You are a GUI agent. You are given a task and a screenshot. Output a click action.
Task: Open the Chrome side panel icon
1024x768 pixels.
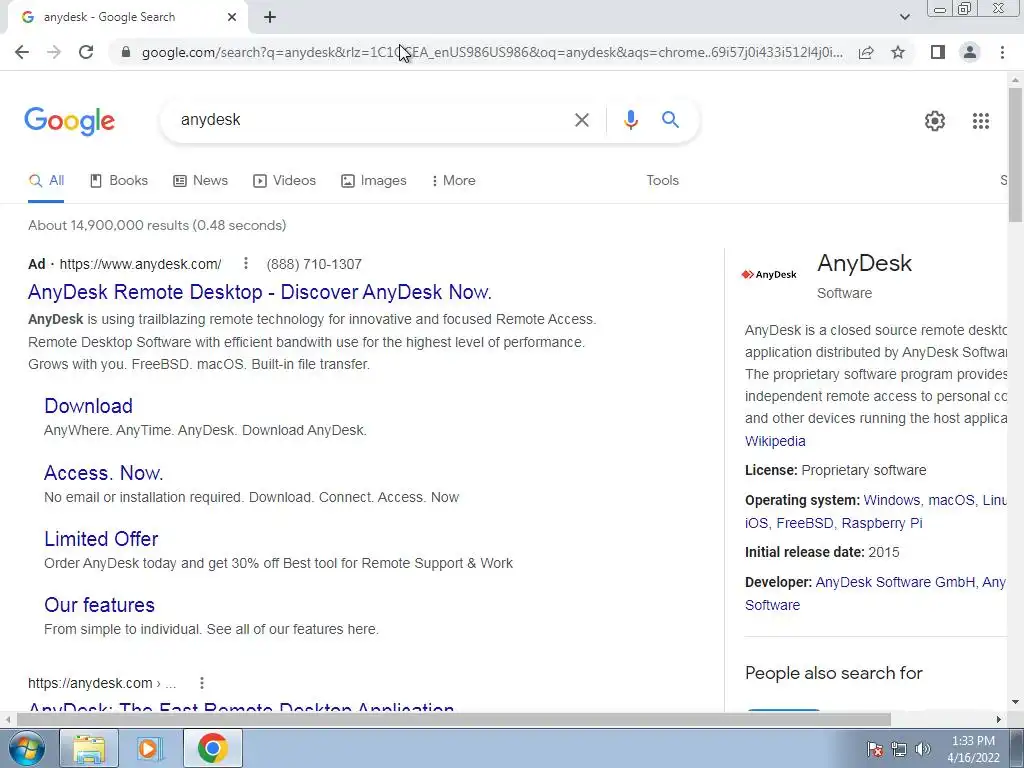point(938,52)
